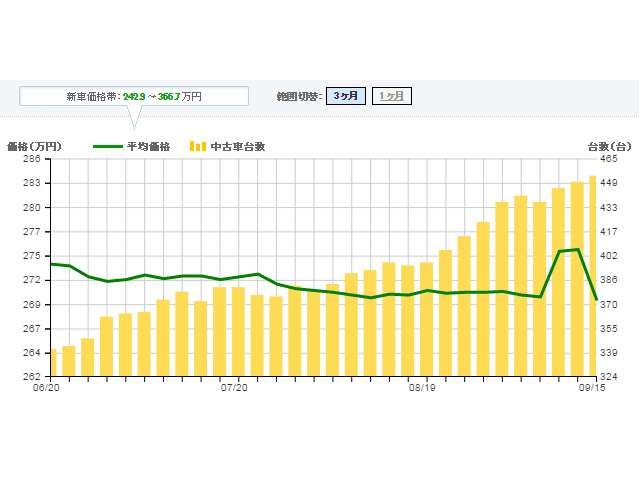Switch range to 1ヶ月
This screenshot has width=640, height=480.
392,96
